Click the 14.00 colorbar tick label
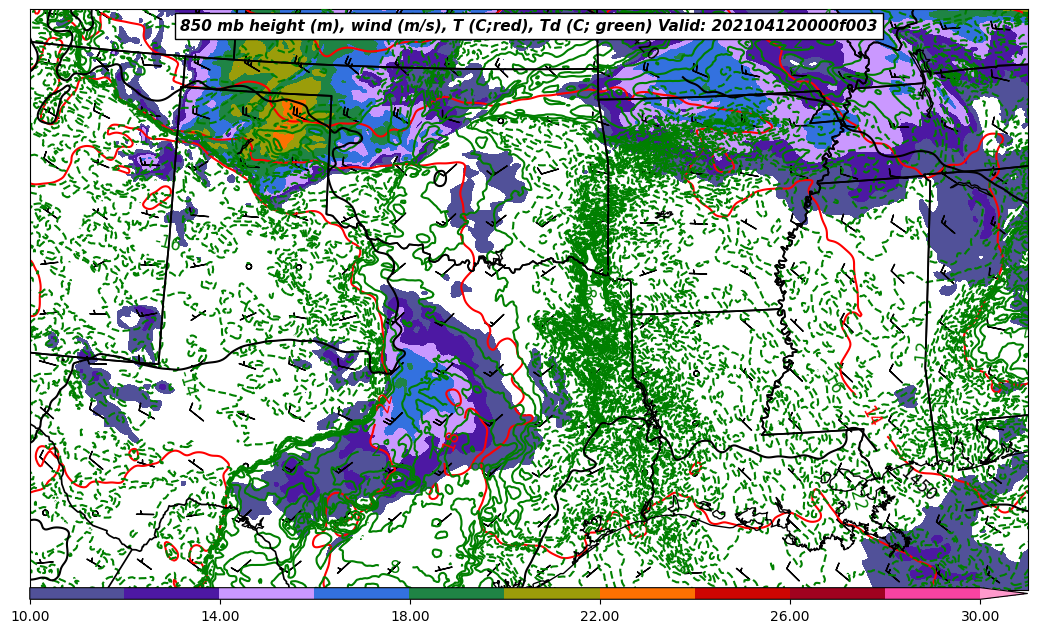This screenshot has width=1037, height=633. pyautogui.click(x=220, y=616)
